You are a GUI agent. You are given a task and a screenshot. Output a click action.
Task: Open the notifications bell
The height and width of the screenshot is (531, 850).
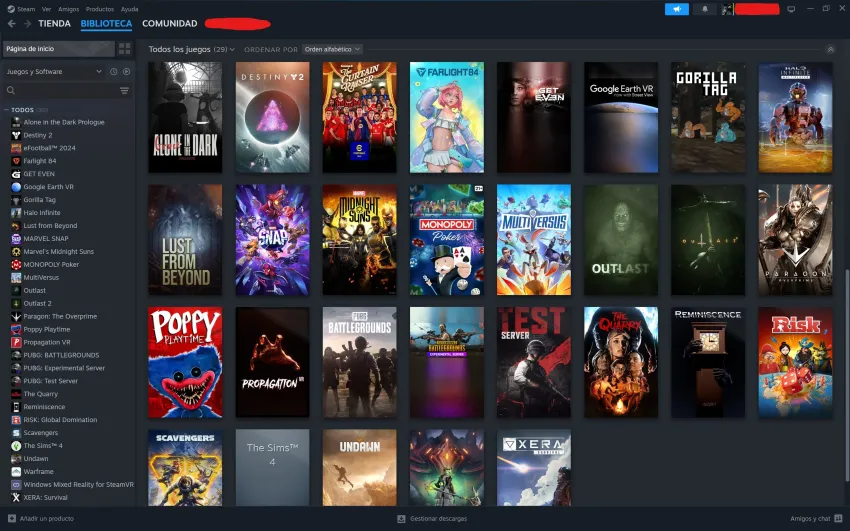[704, 9]
